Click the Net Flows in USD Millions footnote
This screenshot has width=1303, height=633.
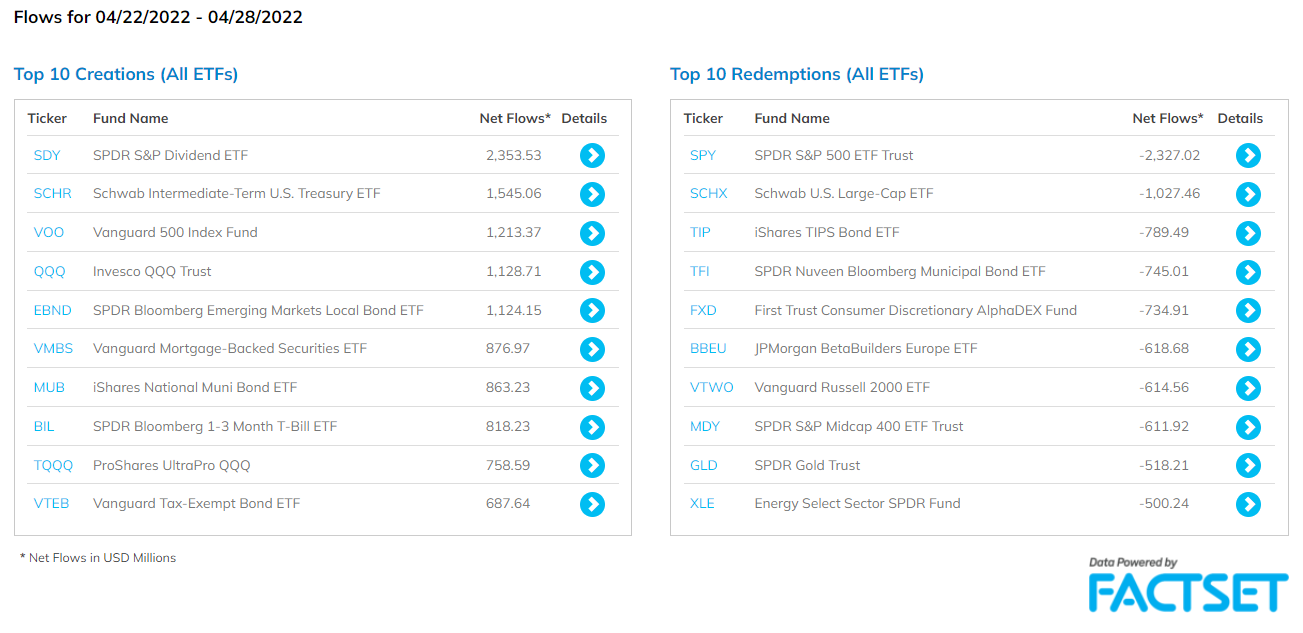[x=98, y=558]
